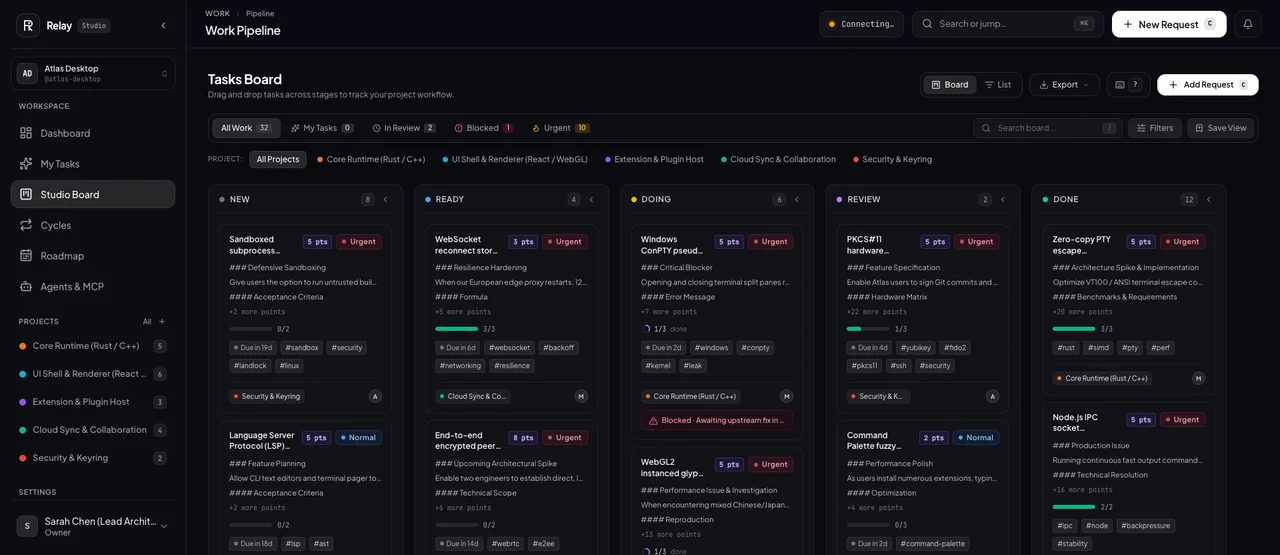The height and width of the screenshot is (555, 1280).
Task: Click All link in Projects section
Action: [x=147, y=321]
